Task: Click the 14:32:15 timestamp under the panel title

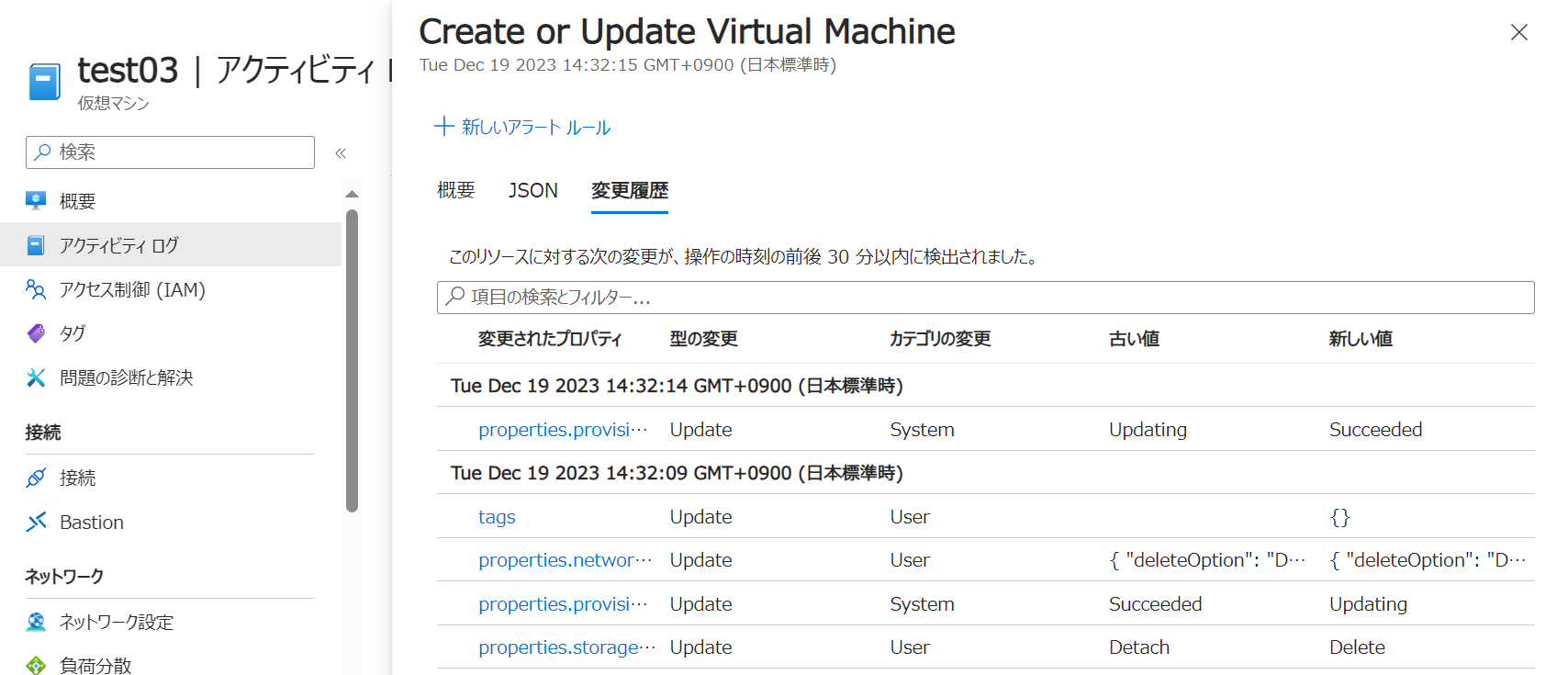Action: (x=628, y=65)
